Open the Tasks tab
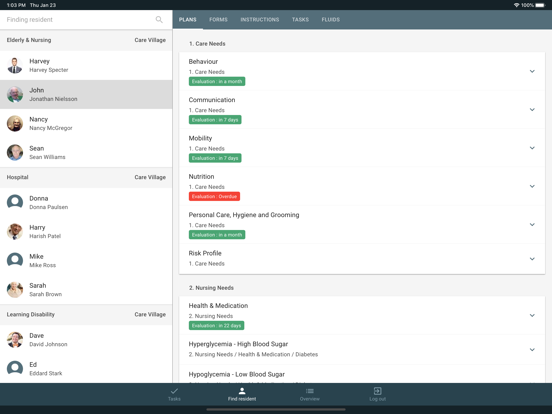Image resolution: width=552 pixels, height=414 pixels. 300,20
